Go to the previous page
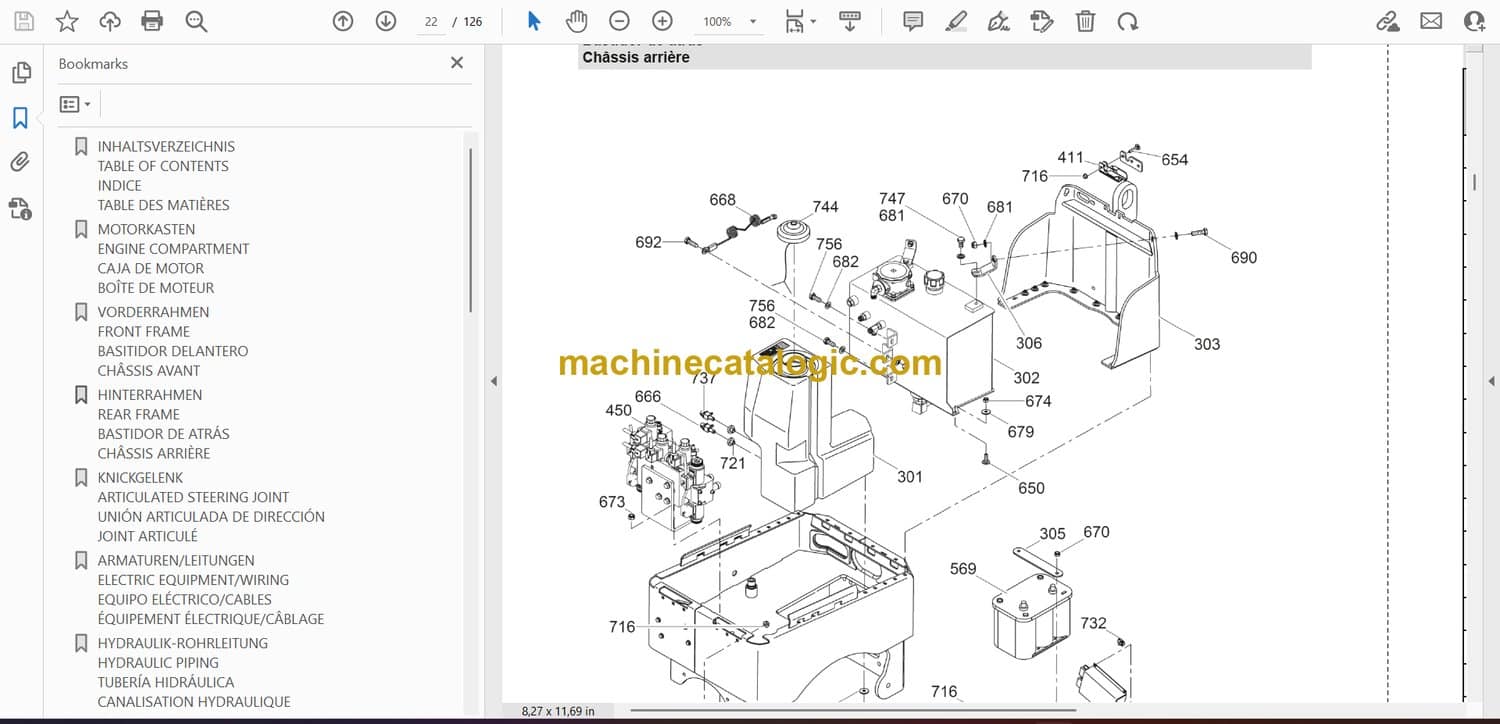This screenshot has height=724, width=1500. click(x=343, y=21)
